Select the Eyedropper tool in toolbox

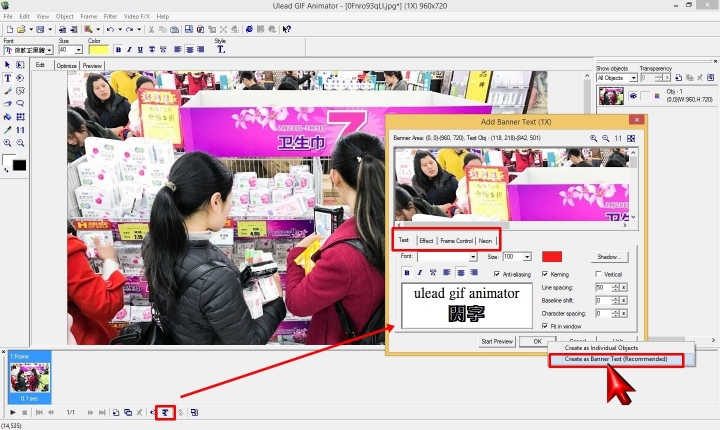[x=7, y=130]
